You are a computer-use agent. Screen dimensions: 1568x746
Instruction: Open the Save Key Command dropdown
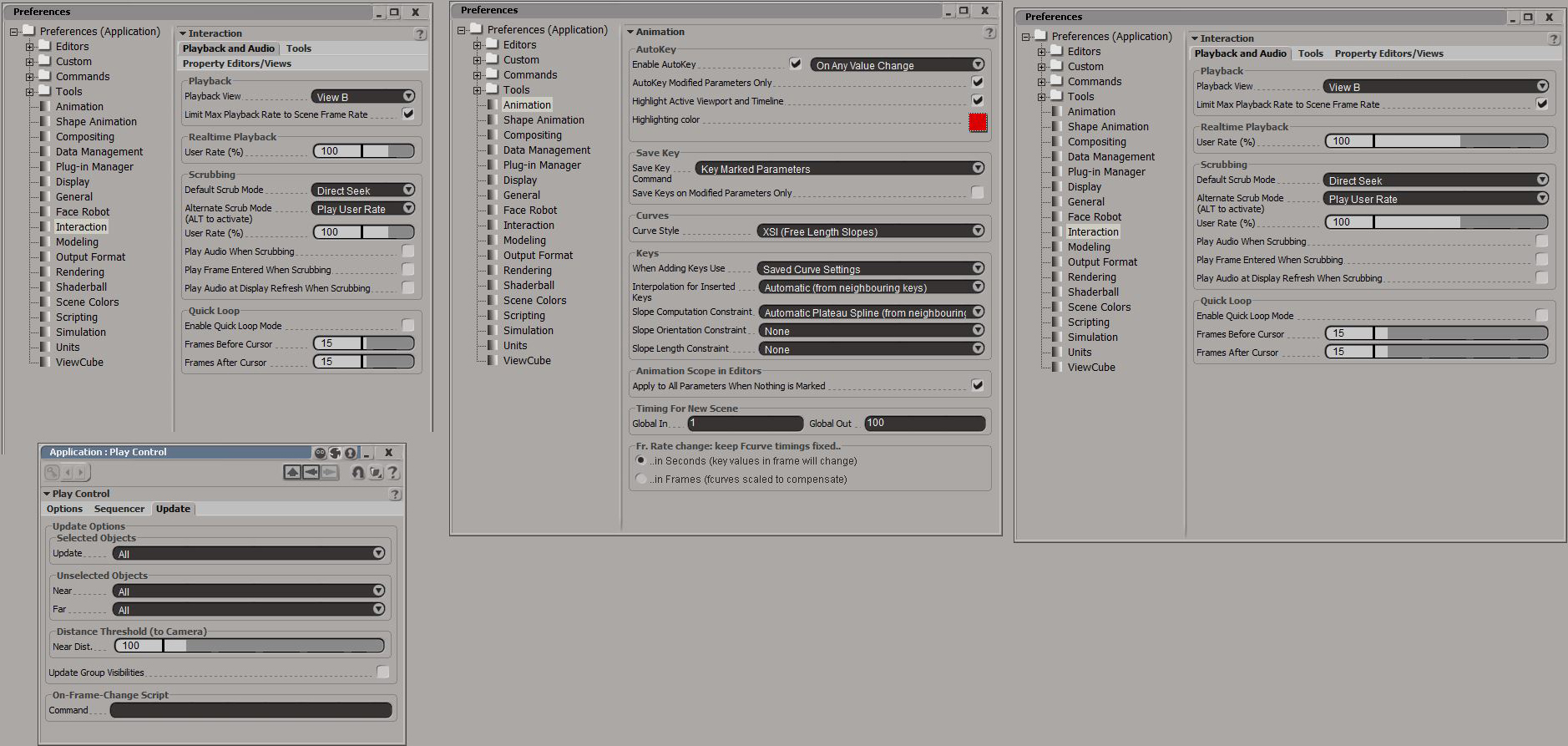click(840, 169)
